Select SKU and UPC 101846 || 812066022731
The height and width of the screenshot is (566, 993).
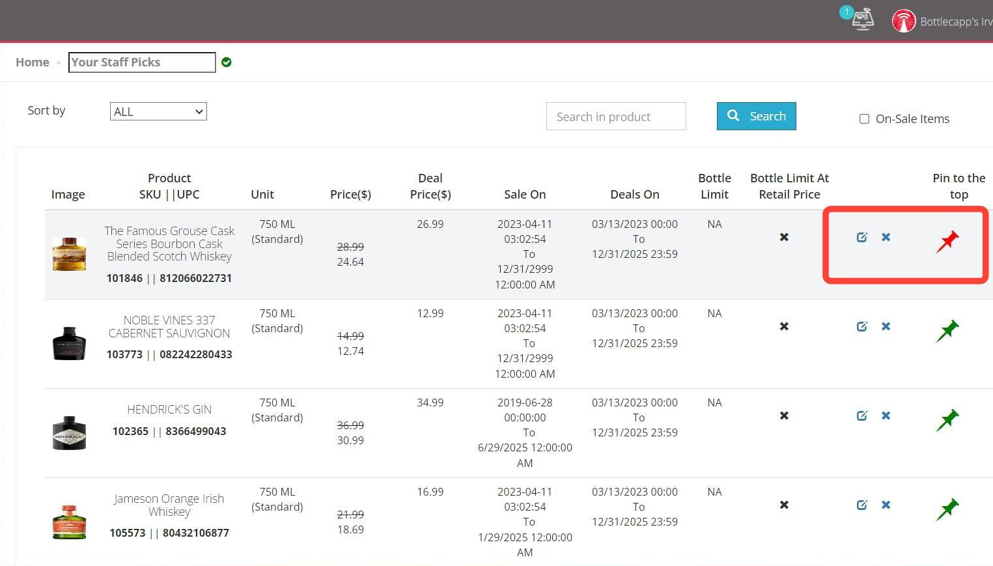click(x=169, y=278)
